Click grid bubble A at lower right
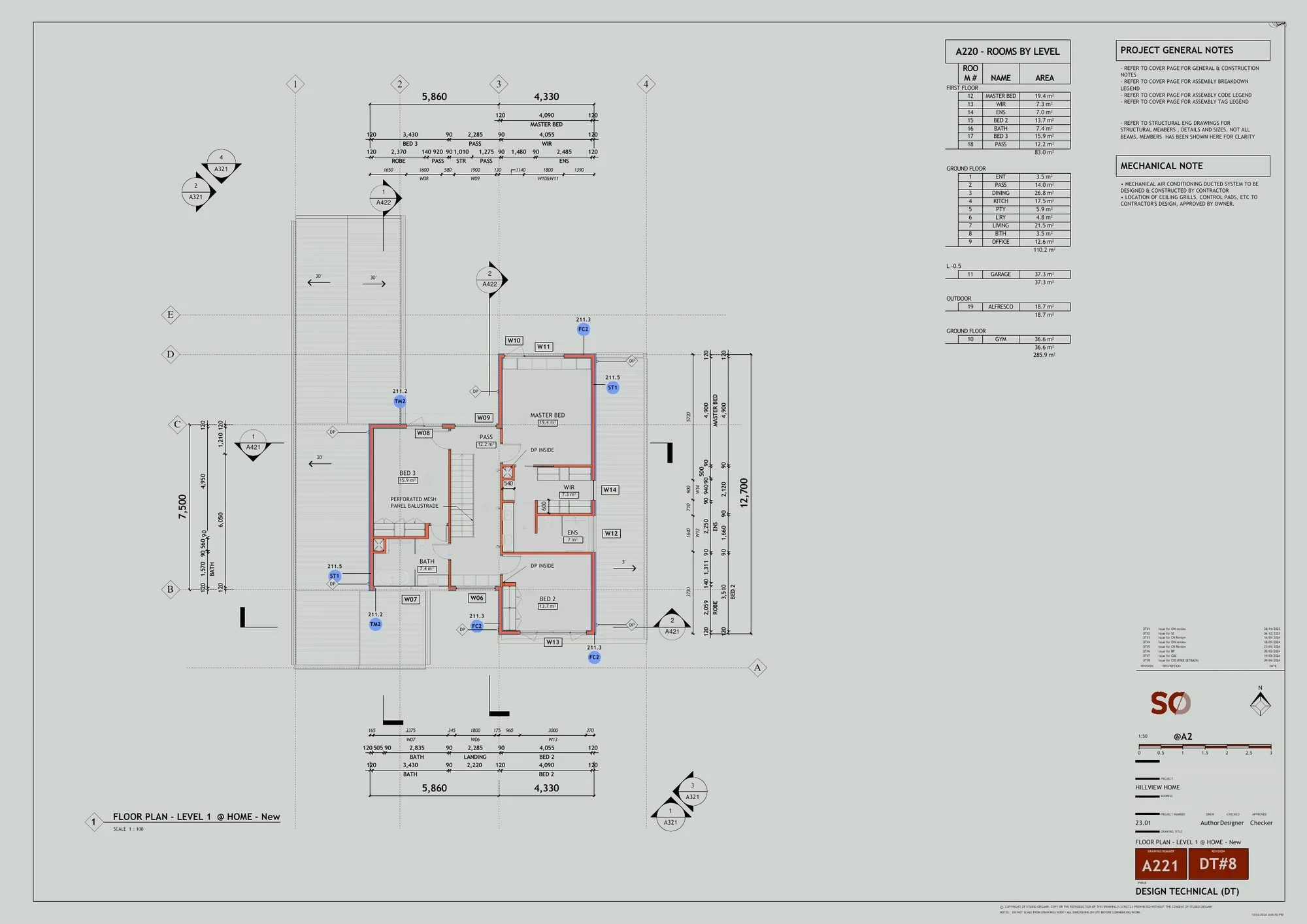 (757, 668)
